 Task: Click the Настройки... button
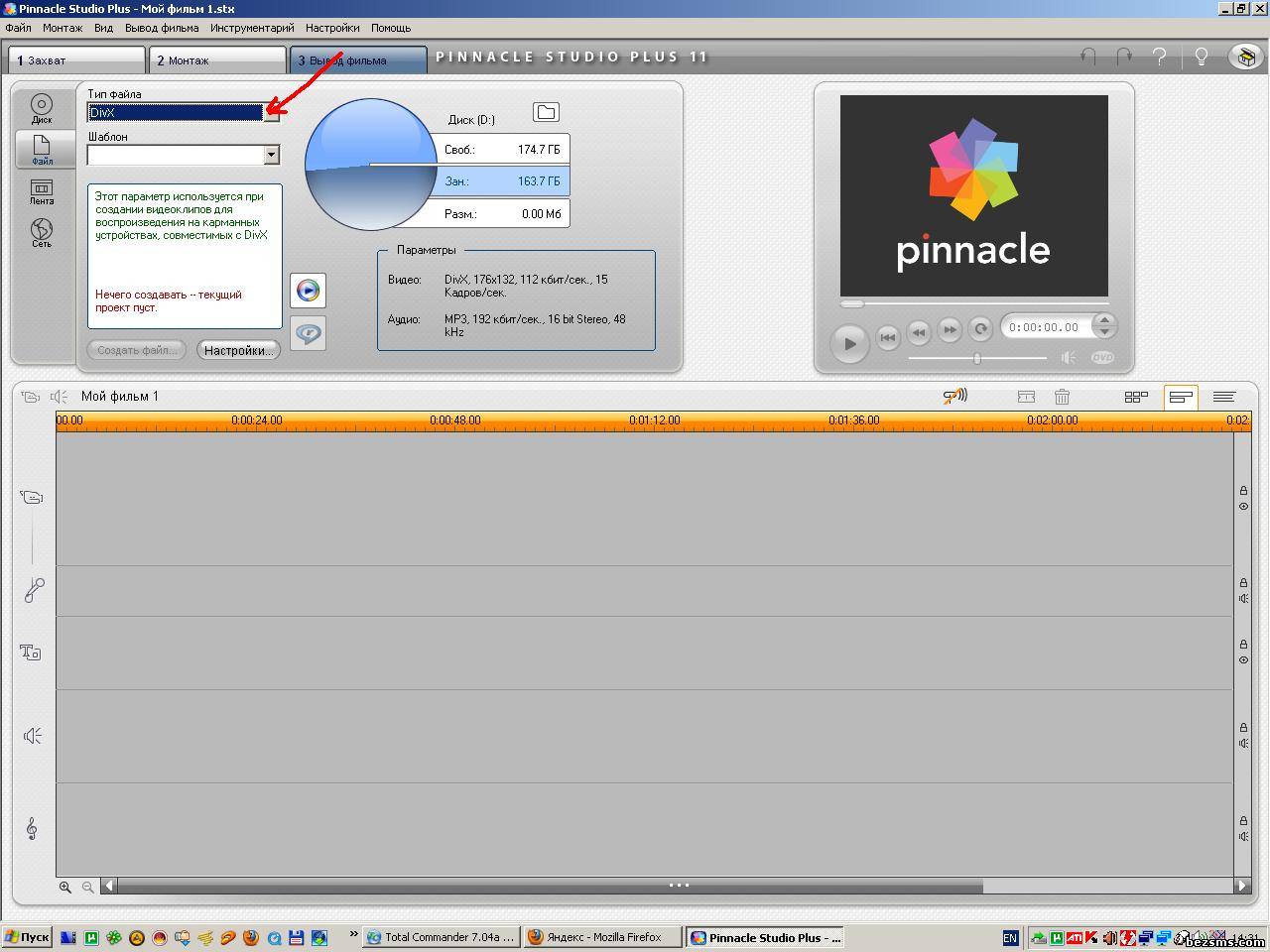pyautogui.click(x=238, y=350)
